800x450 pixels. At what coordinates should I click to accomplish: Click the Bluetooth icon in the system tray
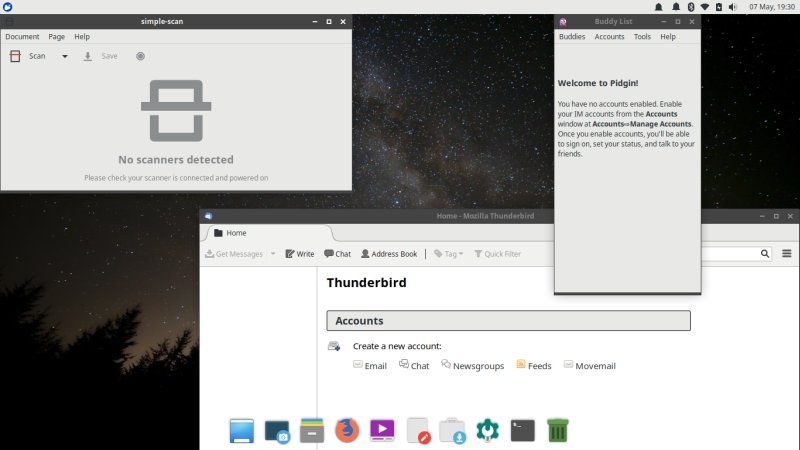pyautogui.click(x=691, y=7)
